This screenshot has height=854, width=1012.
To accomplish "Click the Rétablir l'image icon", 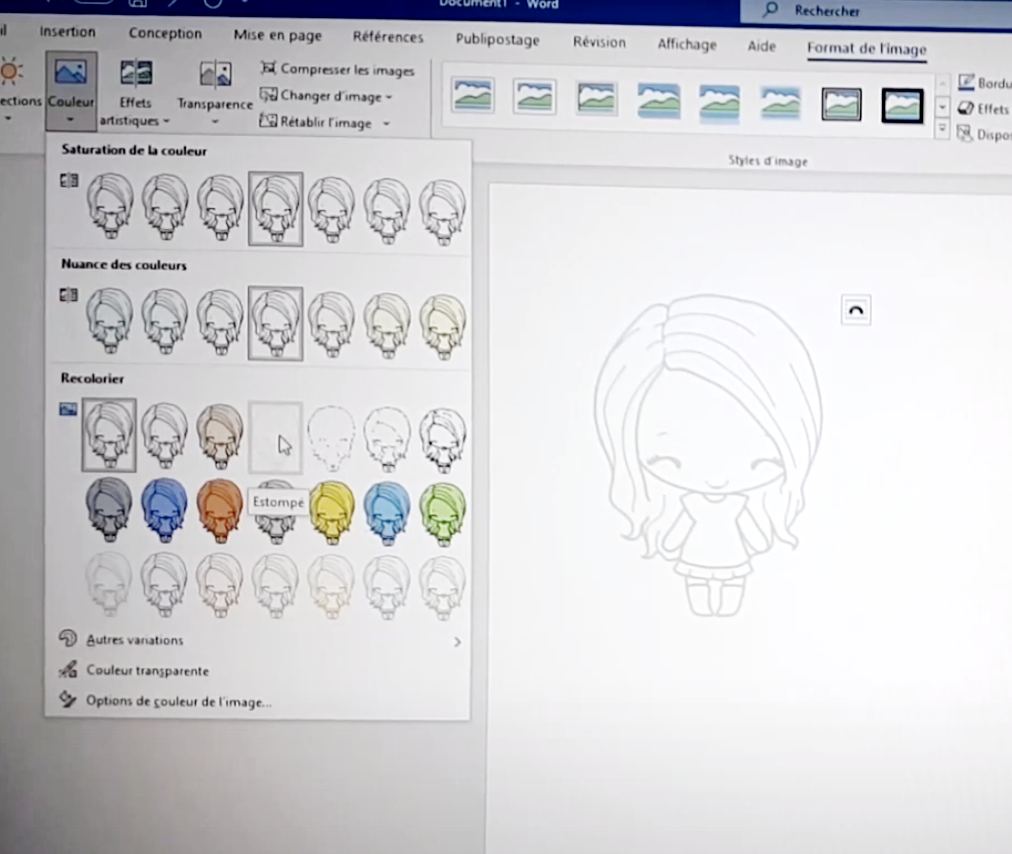I will [268, 122].
